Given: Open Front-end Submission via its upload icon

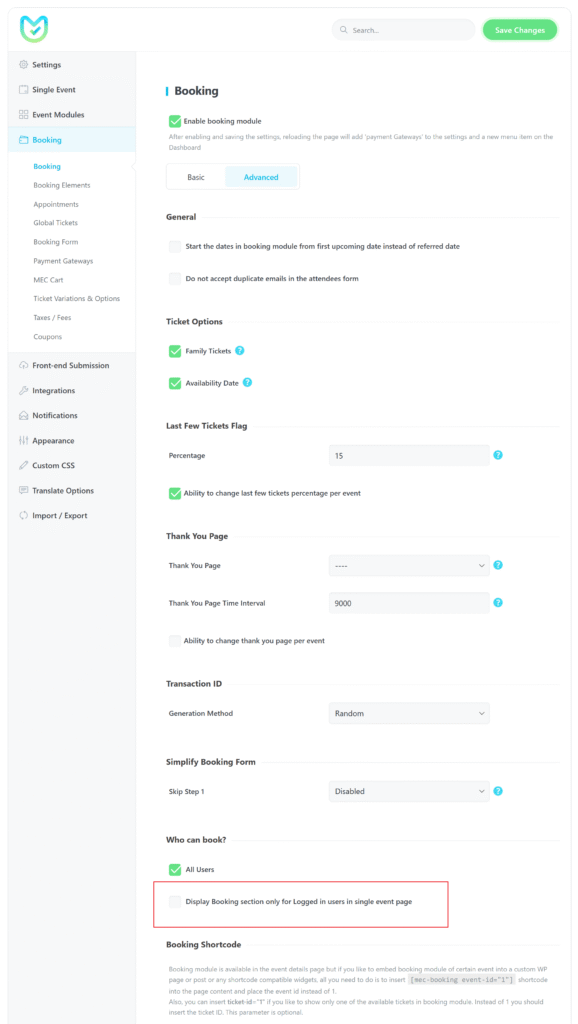Looking at the screenshot, I should [24, 365].
